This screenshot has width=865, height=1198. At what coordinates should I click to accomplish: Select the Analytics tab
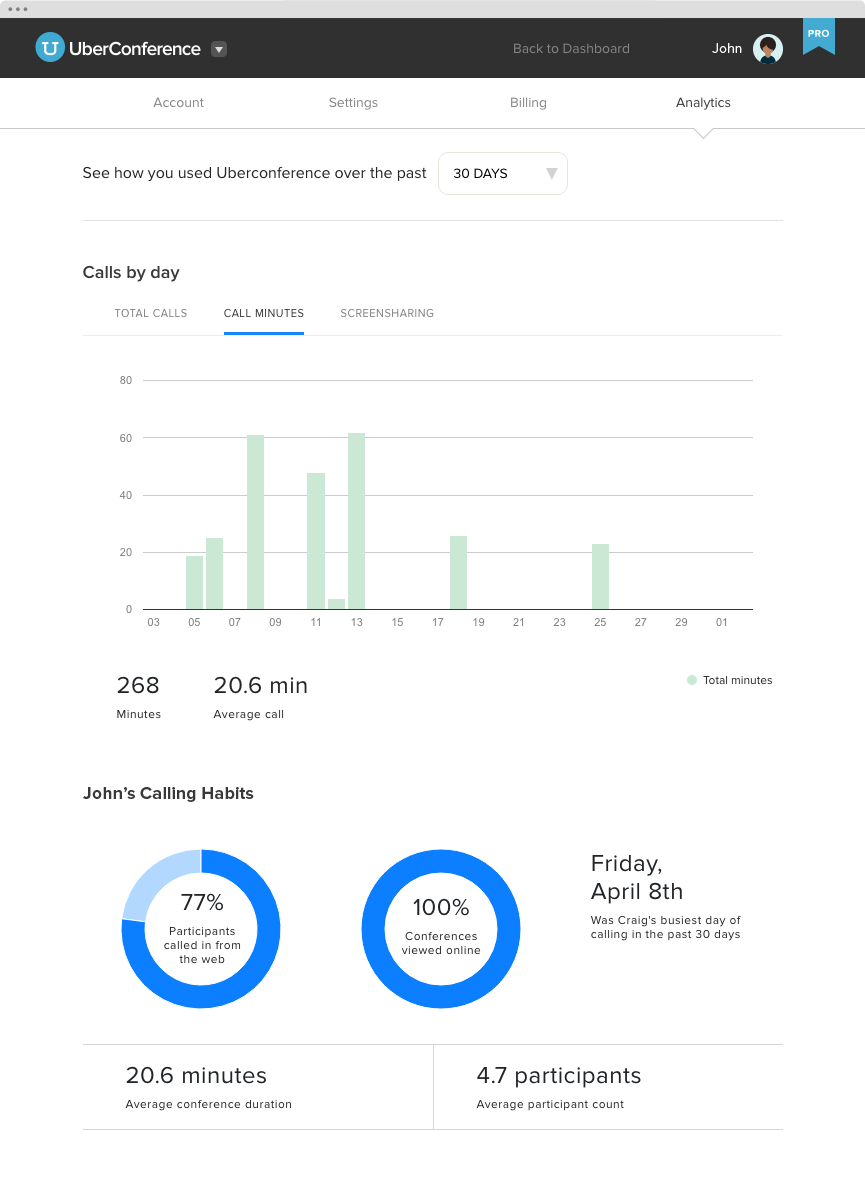coord(703,102)
